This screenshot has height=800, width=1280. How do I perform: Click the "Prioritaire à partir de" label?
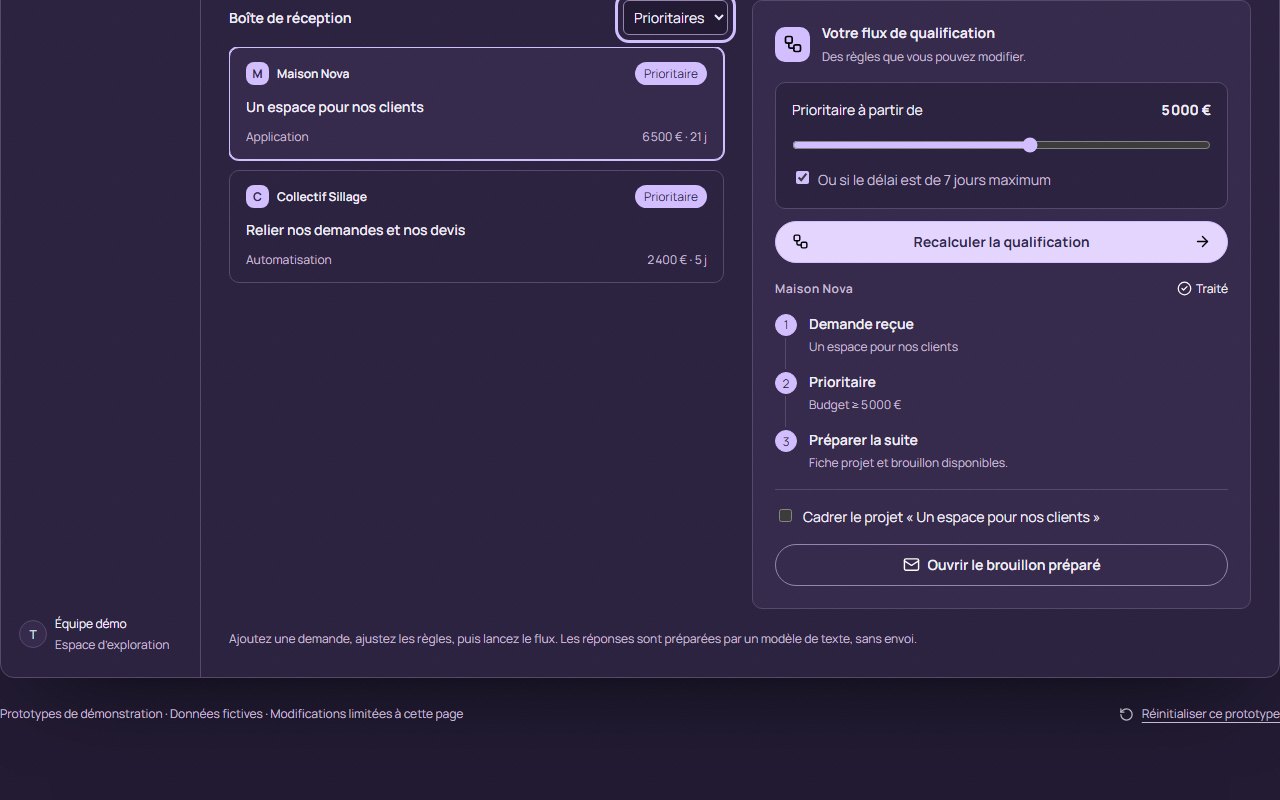(857, 110)
